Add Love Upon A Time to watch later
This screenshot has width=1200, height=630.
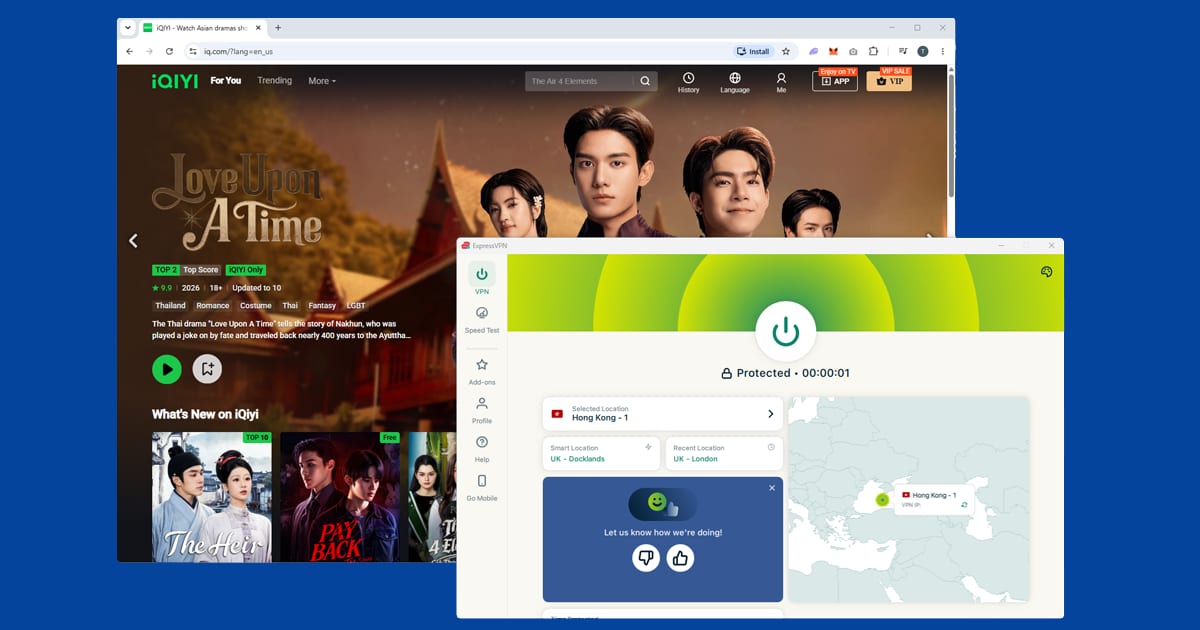click(207, 369)
